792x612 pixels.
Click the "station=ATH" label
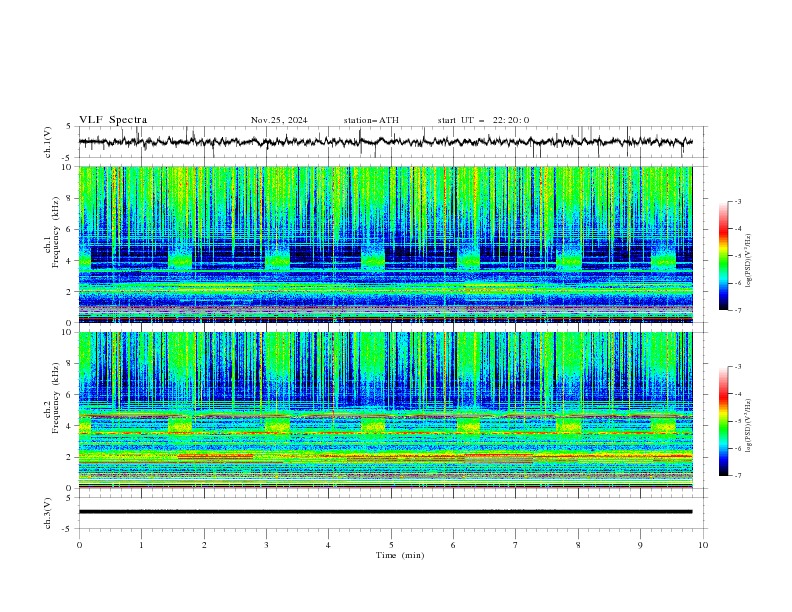pyautogui.click(x=371, y=120)
